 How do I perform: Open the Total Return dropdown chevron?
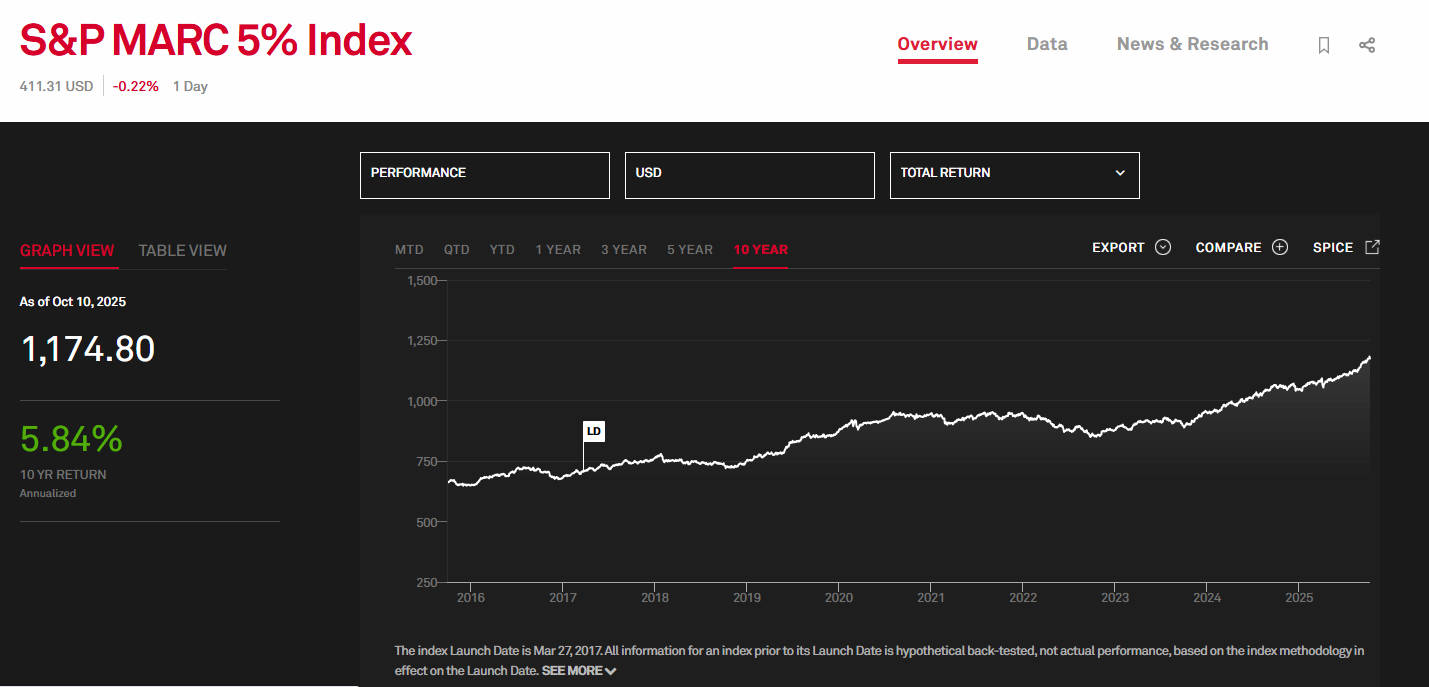click(x=1120, y=173)
